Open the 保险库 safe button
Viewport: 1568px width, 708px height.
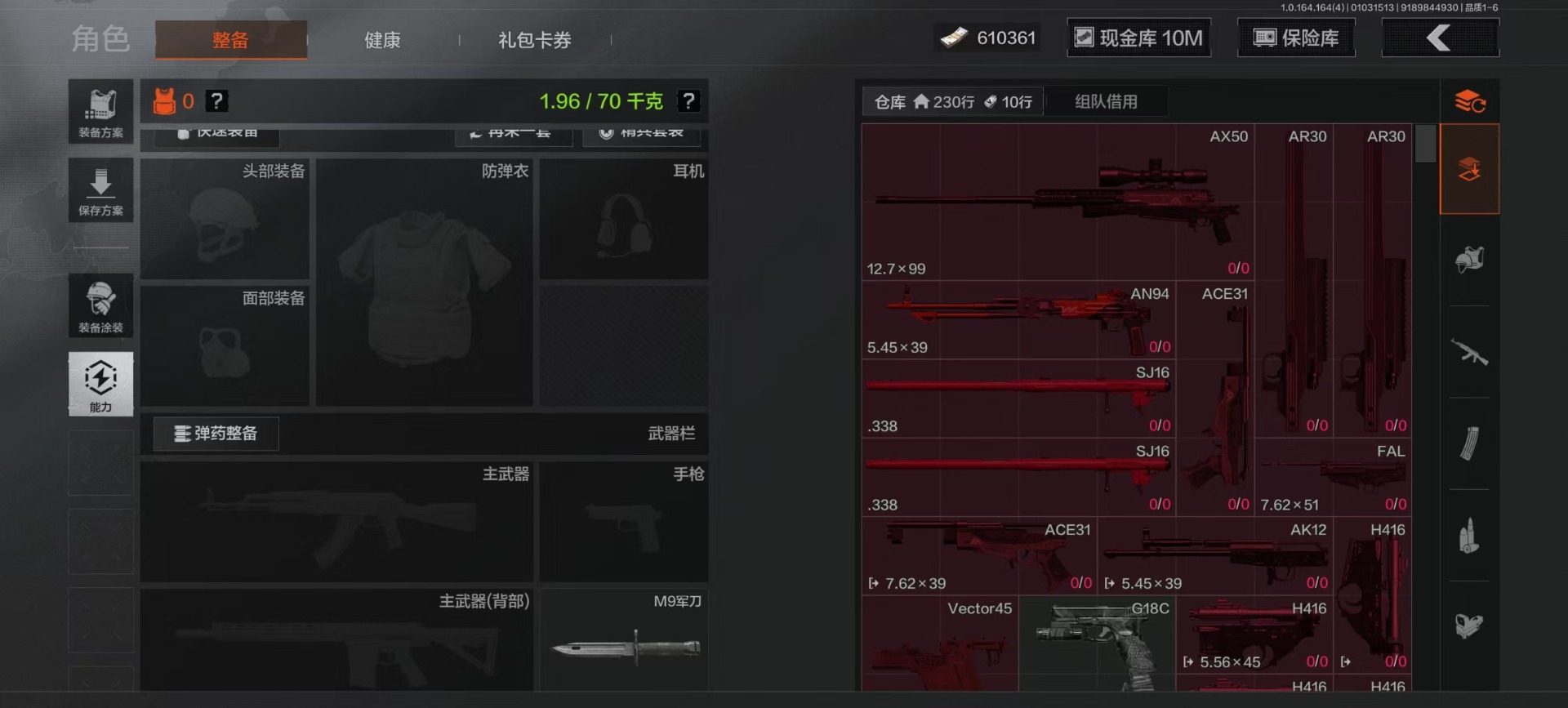pyautogui.click(x=1296, y=38)
